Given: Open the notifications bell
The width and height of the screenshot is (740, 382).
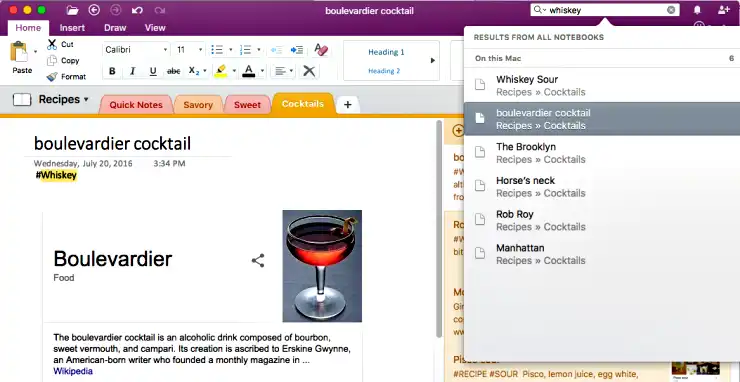Looking at the screenshot, I should pyautogui.click(x=697, y=10).
